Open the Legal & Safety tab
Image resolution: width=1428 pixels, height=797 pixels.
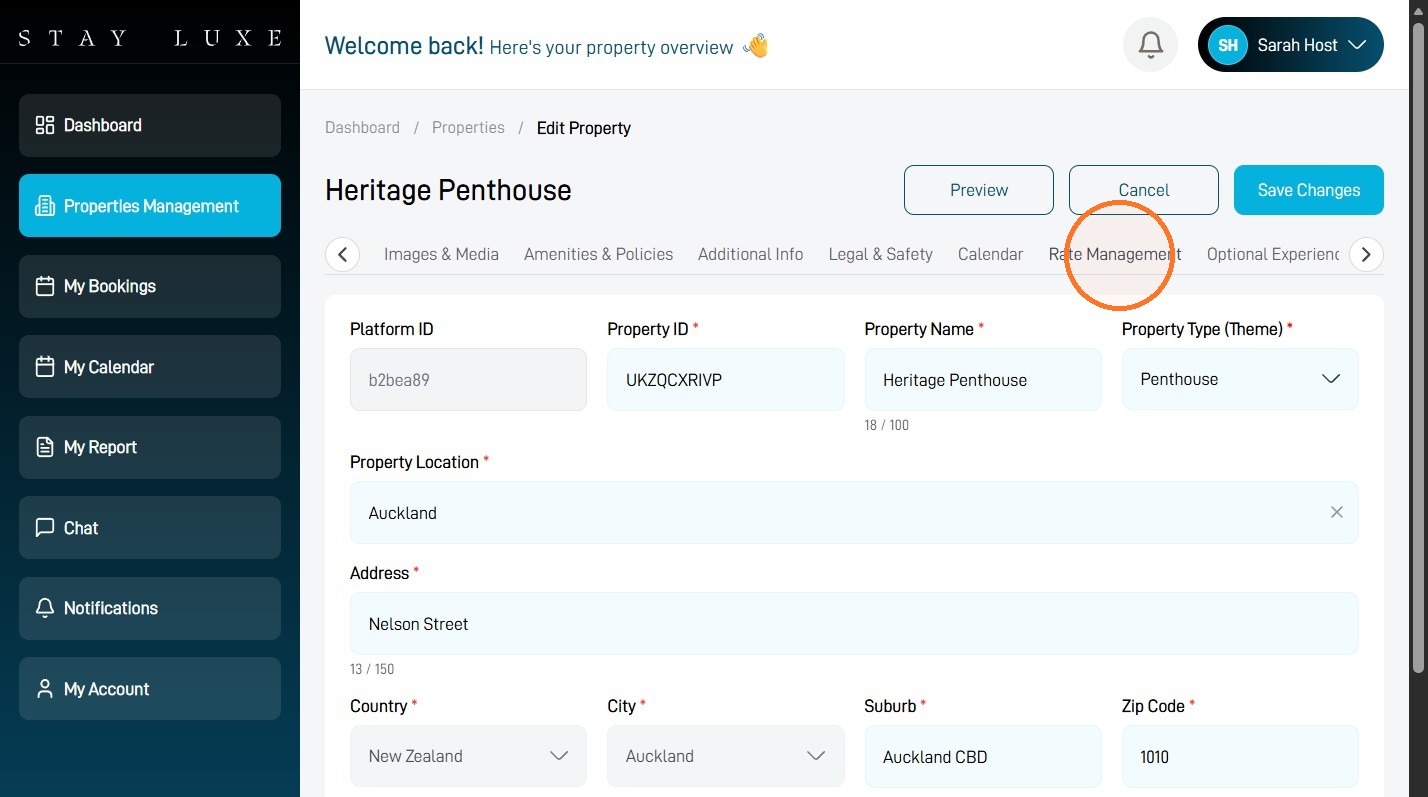pos(881,254)
